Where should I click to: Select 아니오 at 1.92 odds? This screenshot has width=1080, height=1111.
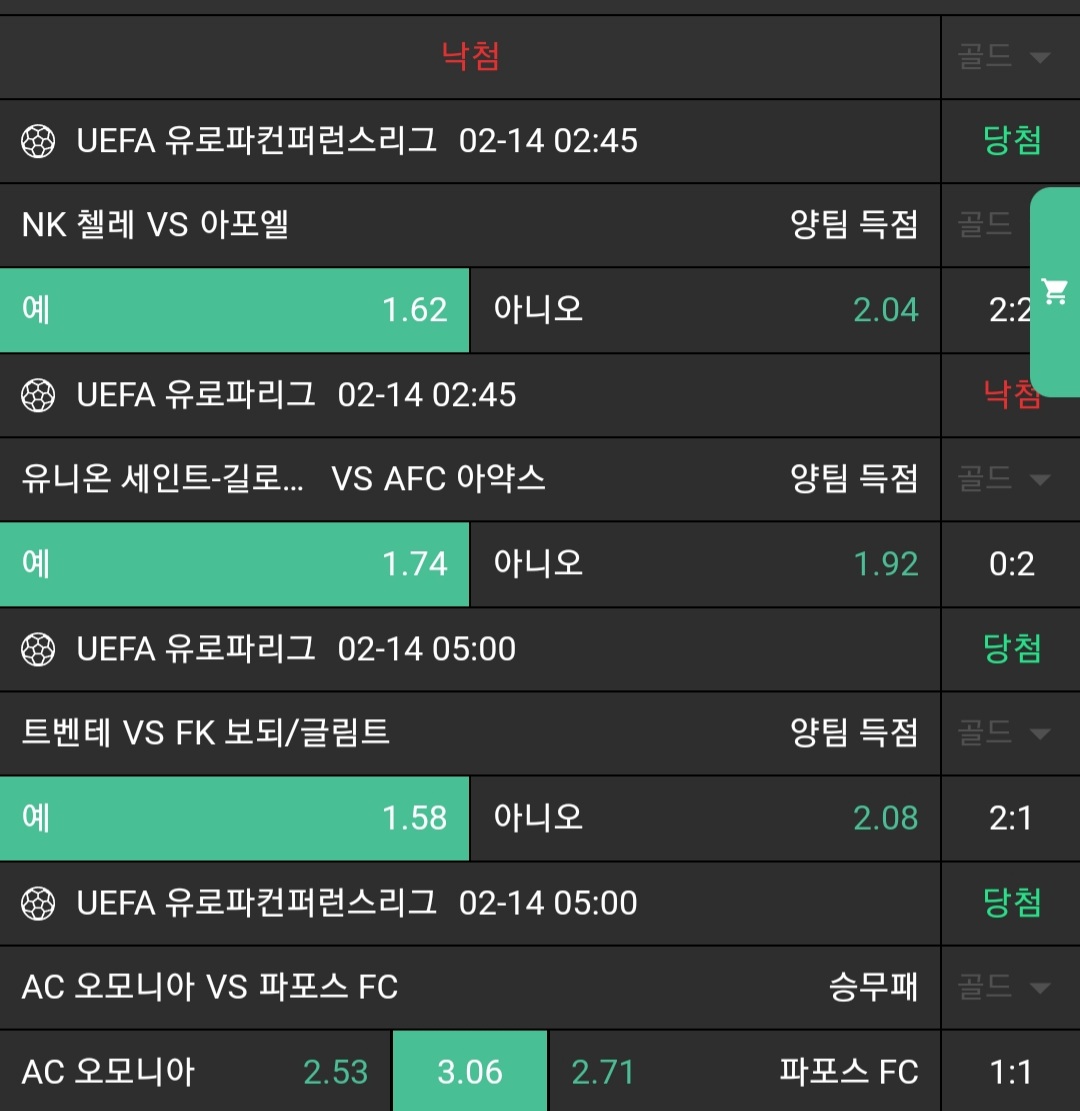(704, 564)
